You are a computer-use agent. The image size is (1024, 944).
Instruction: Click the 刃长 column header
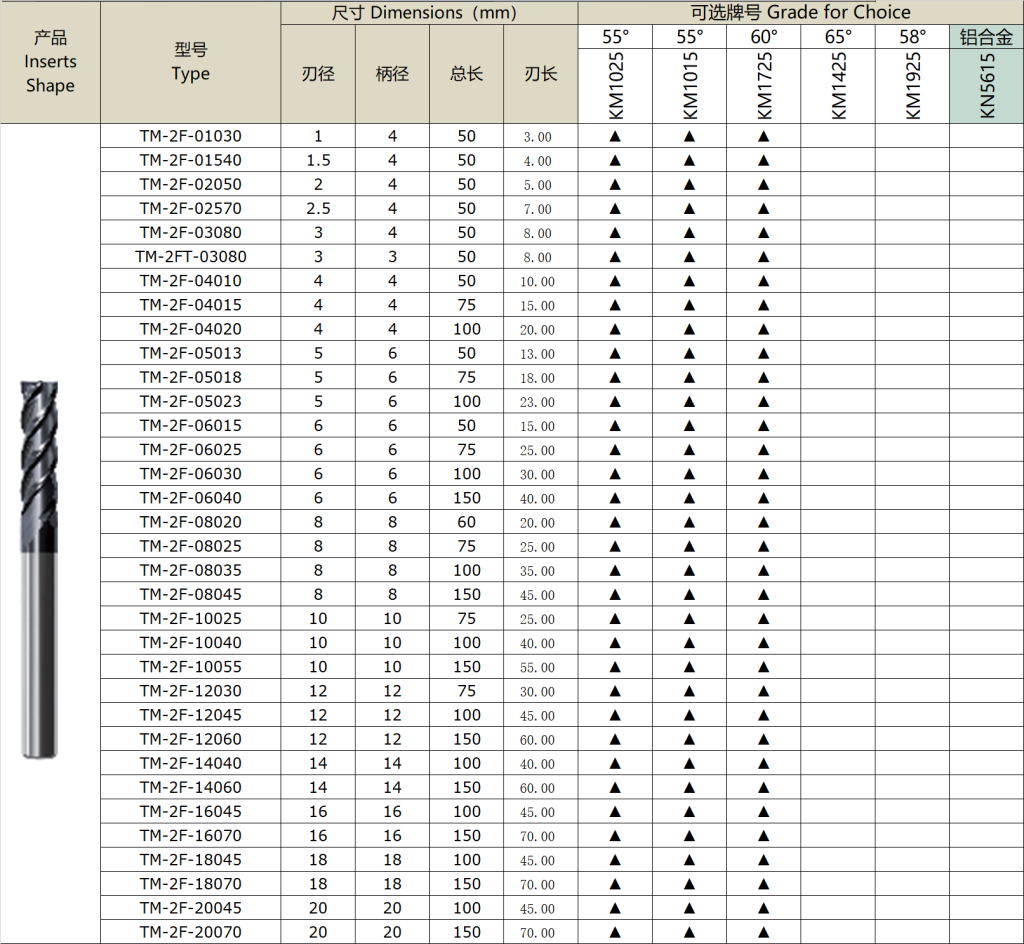(x=541, y=74)
